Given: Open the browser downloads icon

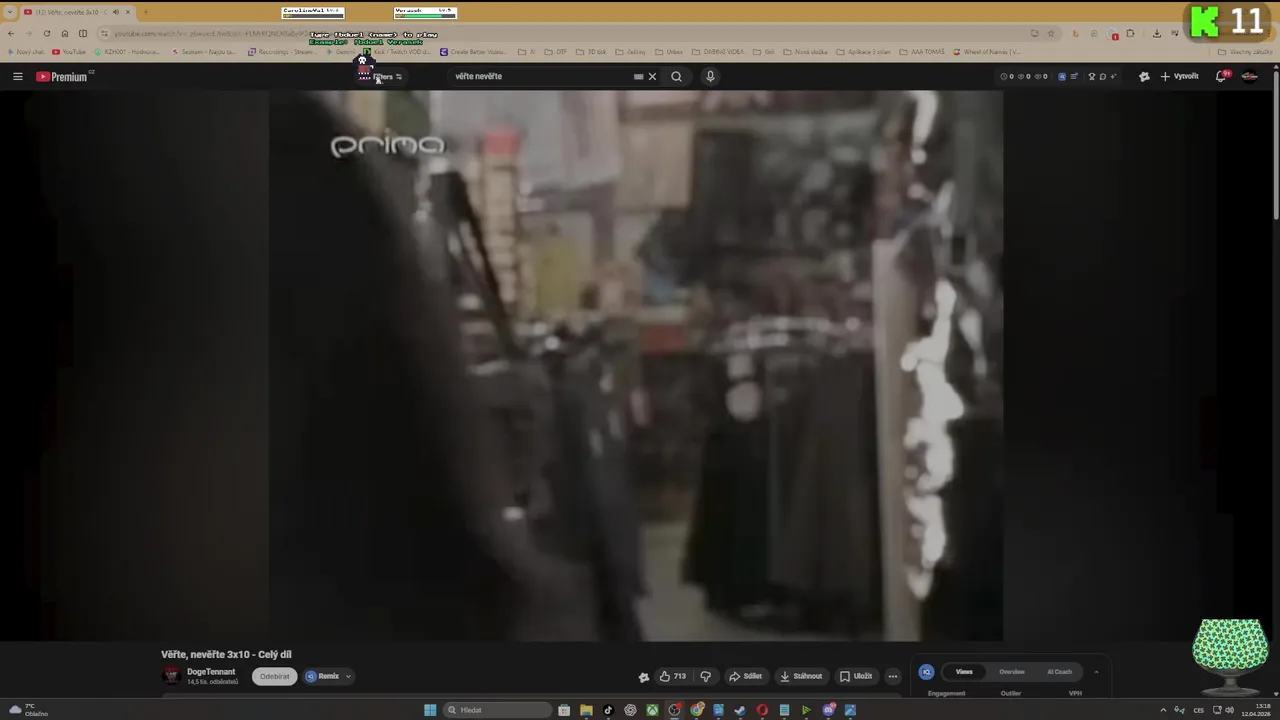Looking at the screenshot, I should [x=1157, y=33].
